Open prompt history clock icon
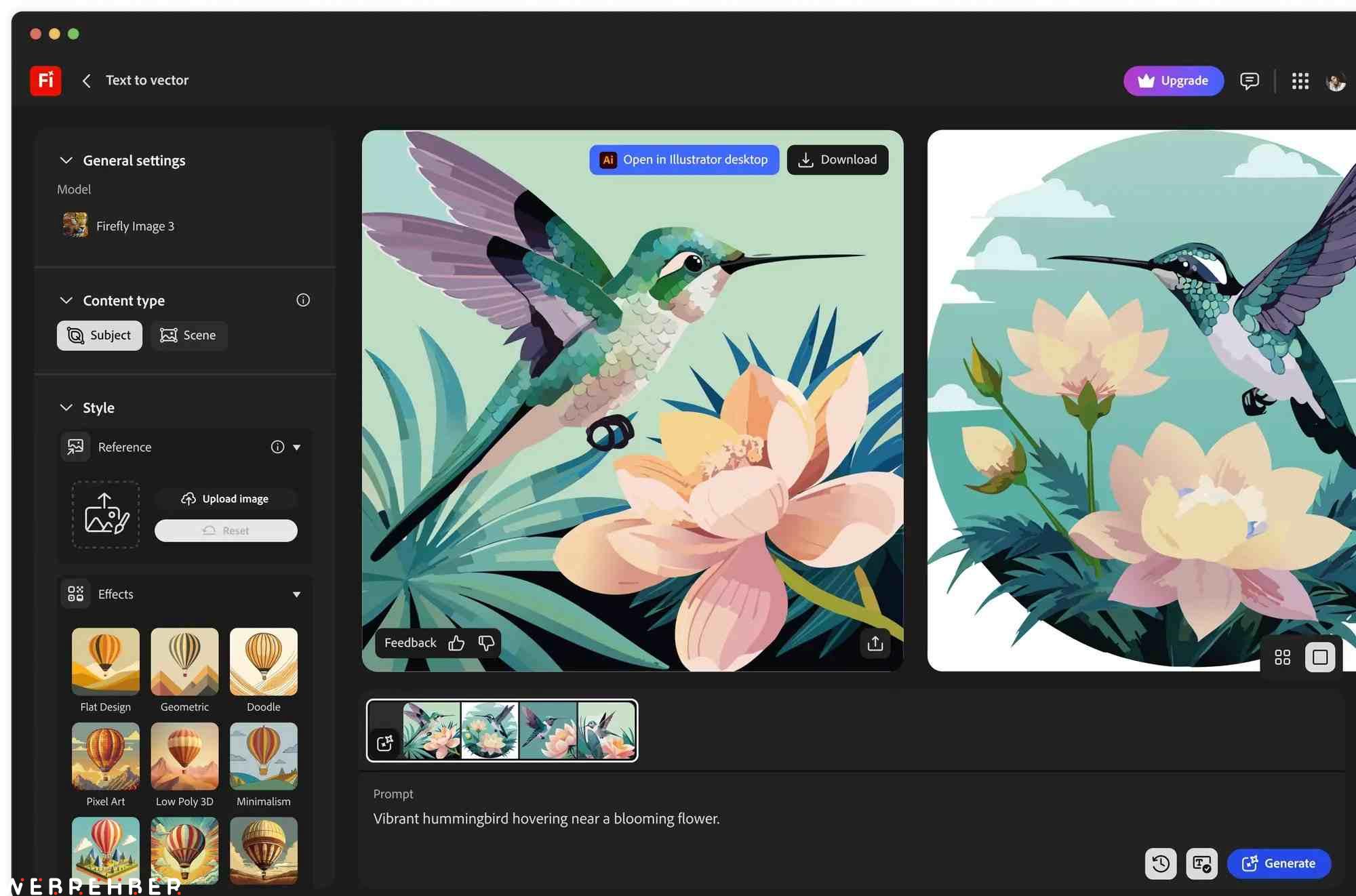1356x896 pixels. pos(1160,863)
